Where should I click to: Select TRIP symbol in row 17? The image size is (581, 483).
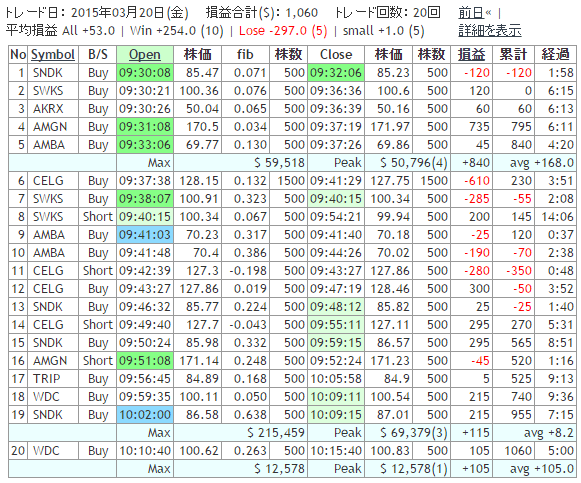(x=46, y=379)
